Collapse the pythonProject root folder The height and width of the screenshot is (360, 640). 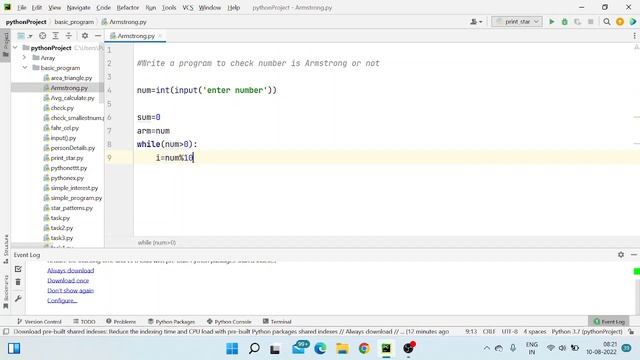point(16,48)
